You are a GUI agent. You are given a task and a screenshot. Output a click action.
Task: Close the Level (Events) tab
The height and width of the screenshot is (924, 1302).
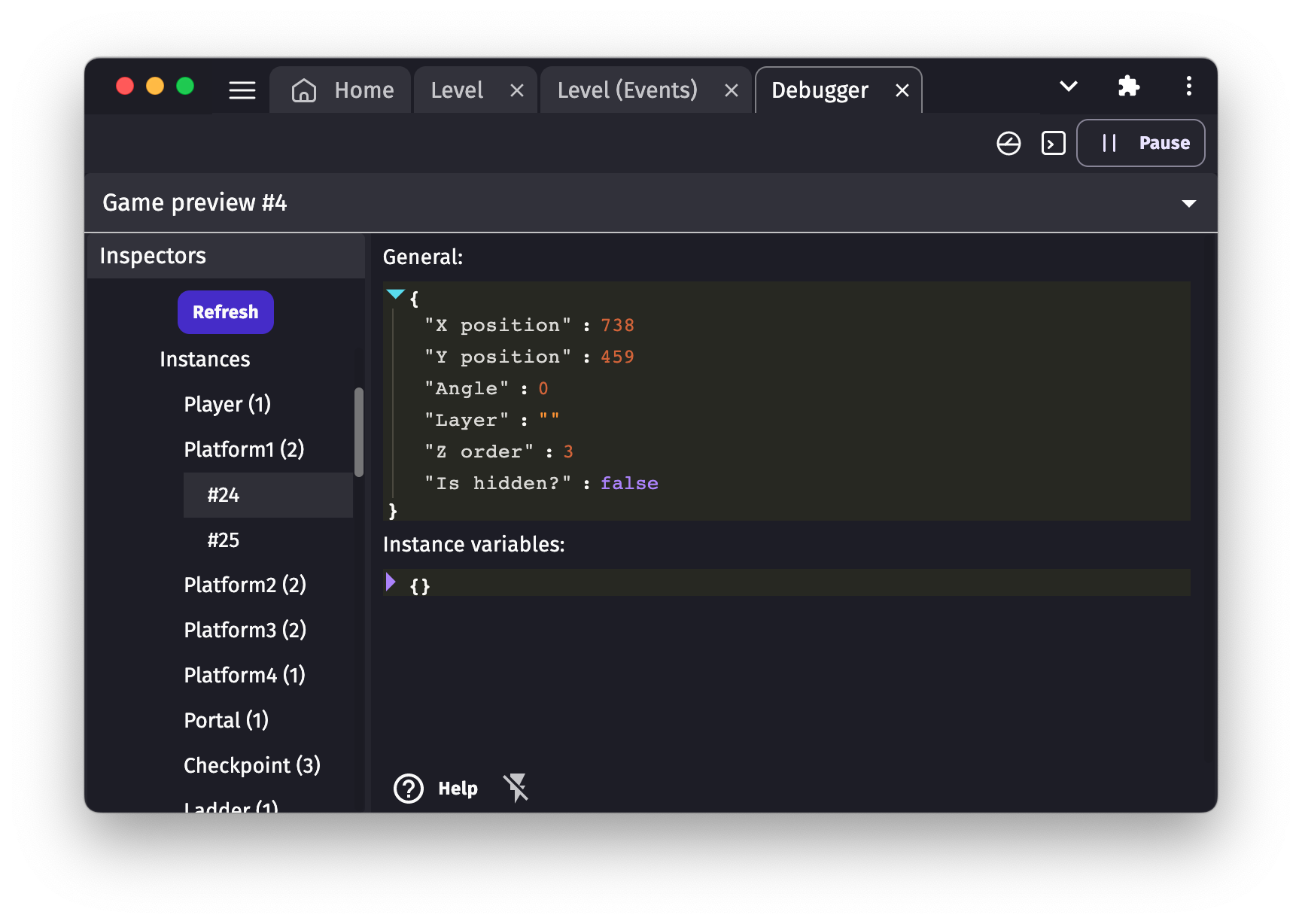click(731, 91)
